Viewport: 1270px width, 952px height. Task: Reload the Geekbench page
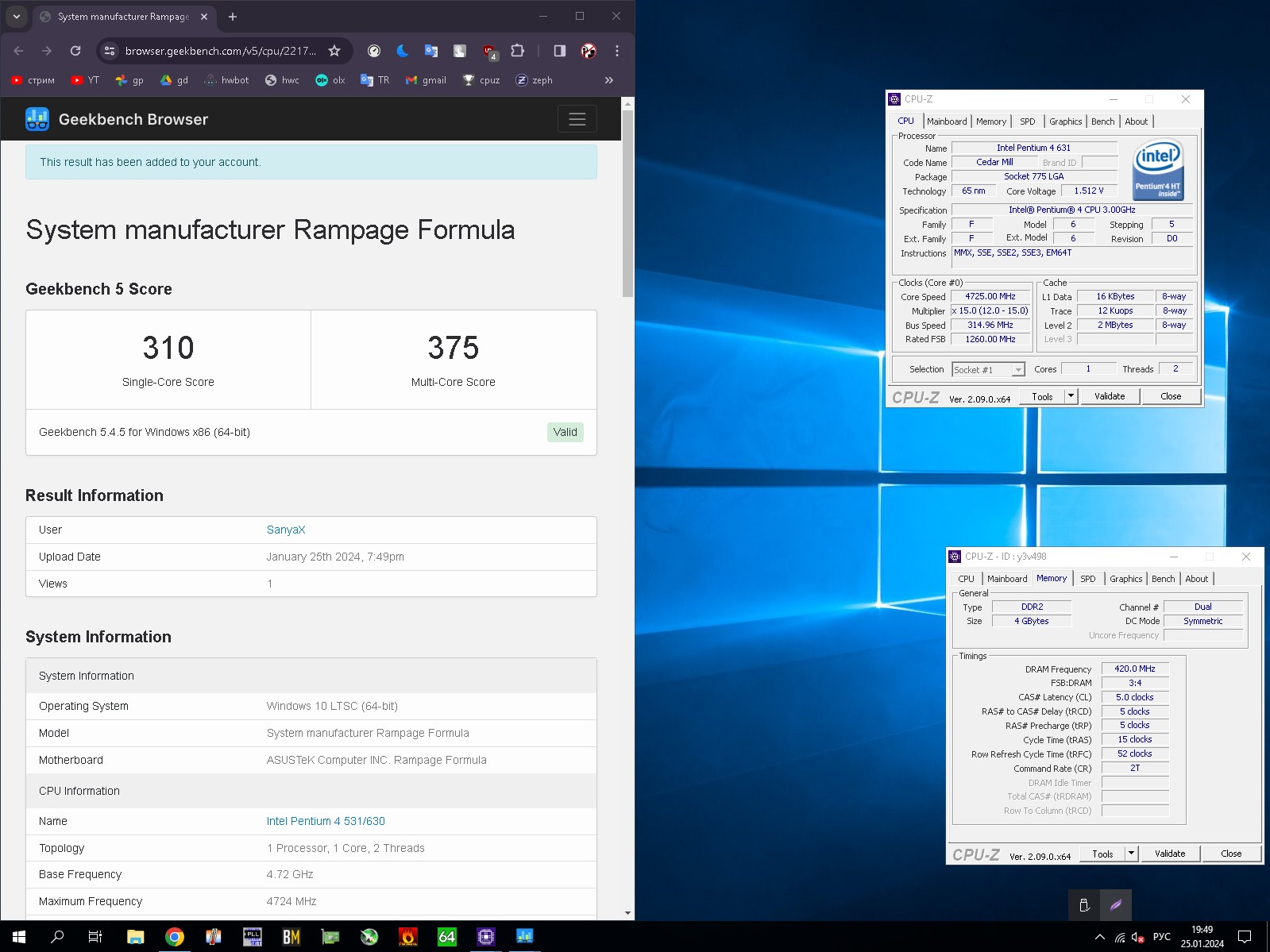pyautogui.click(x=75, y=51)
